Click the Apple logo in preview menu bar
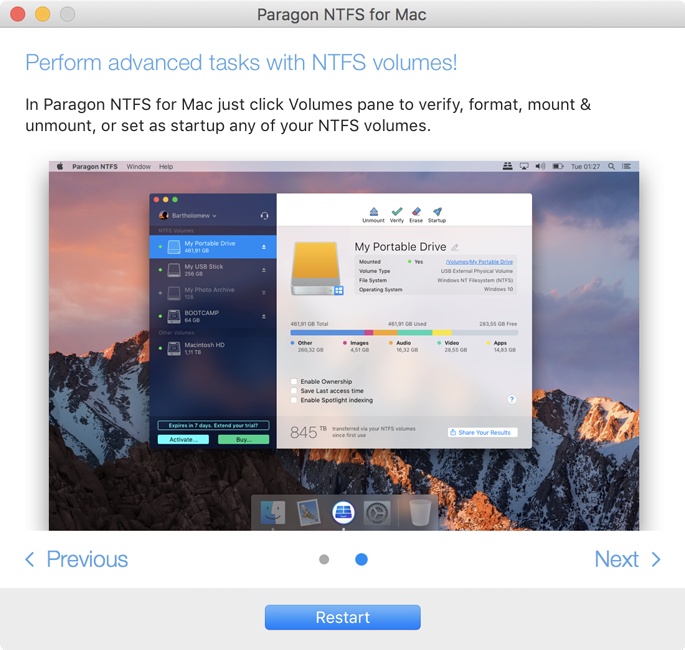The height and width of the screenshot is (650, 685). 60,166
